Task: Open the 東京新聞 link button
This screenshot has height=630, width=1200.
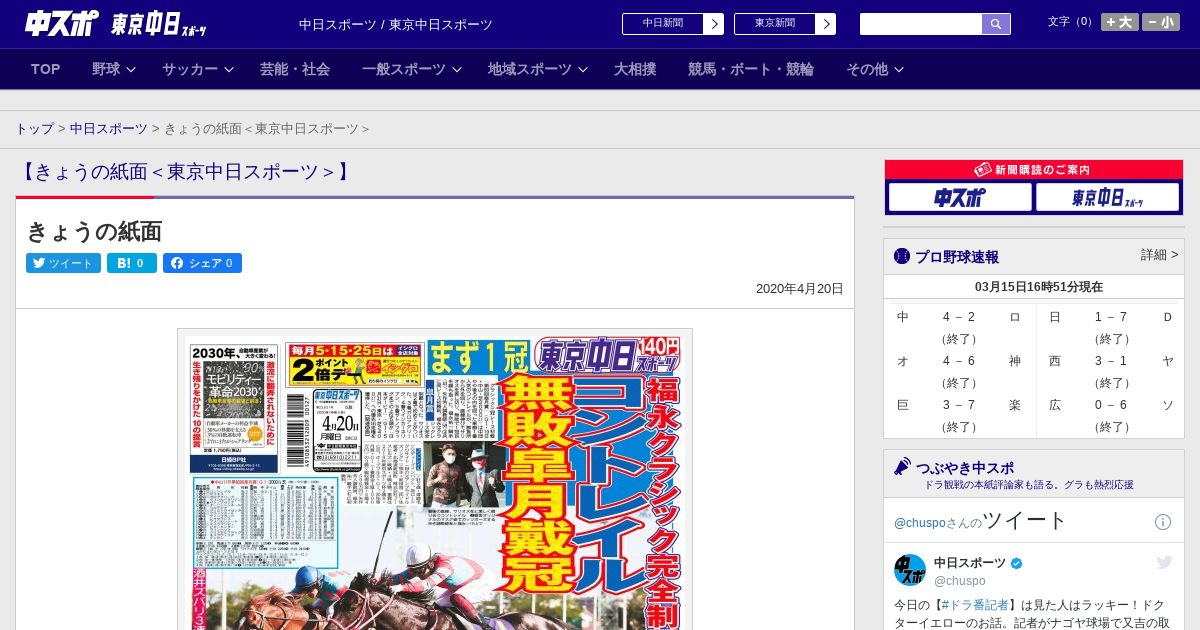Action: pos(775,24)
